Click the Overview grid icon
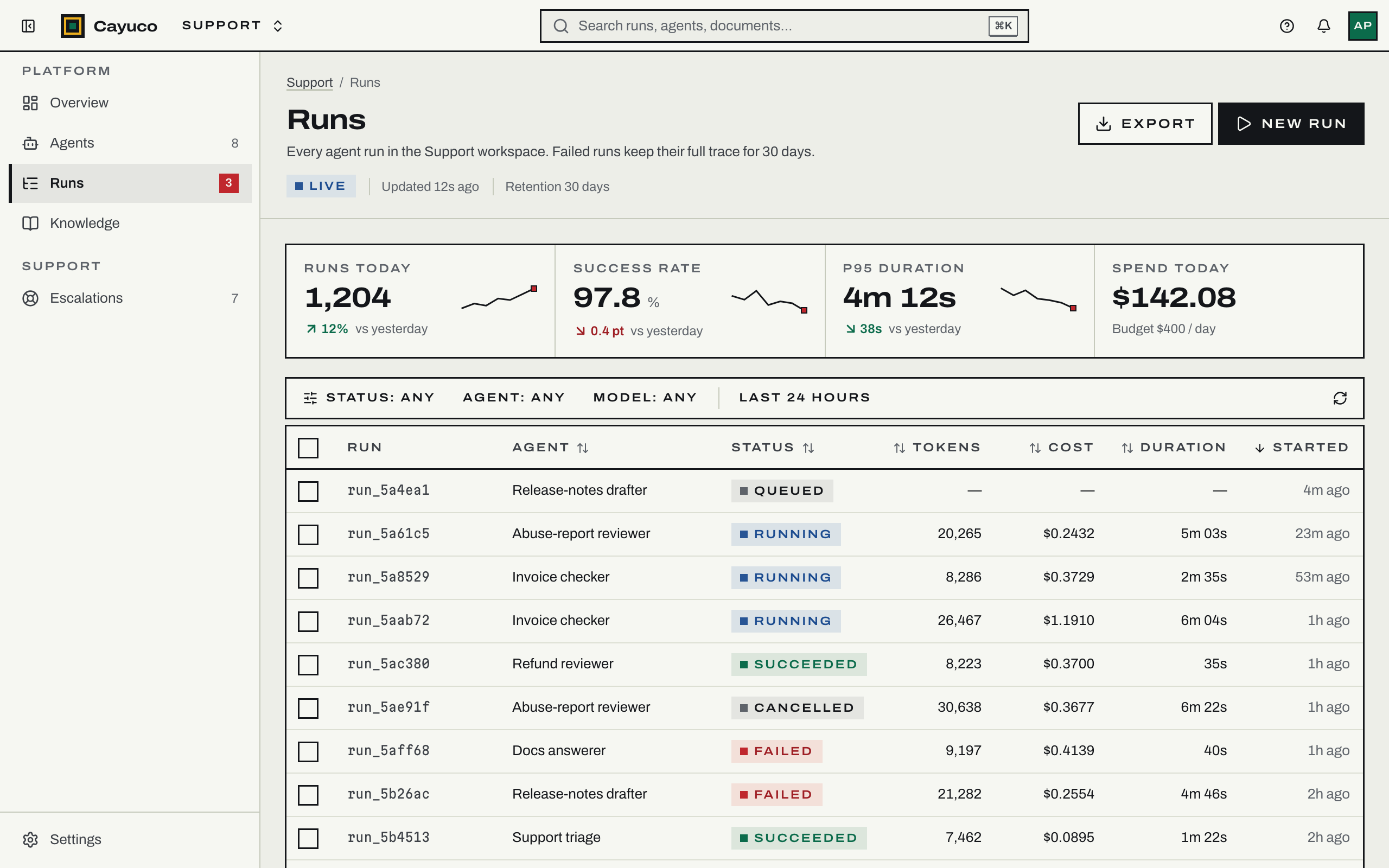This screenshot has height=868, width=1389. click(x=30, y=103)
